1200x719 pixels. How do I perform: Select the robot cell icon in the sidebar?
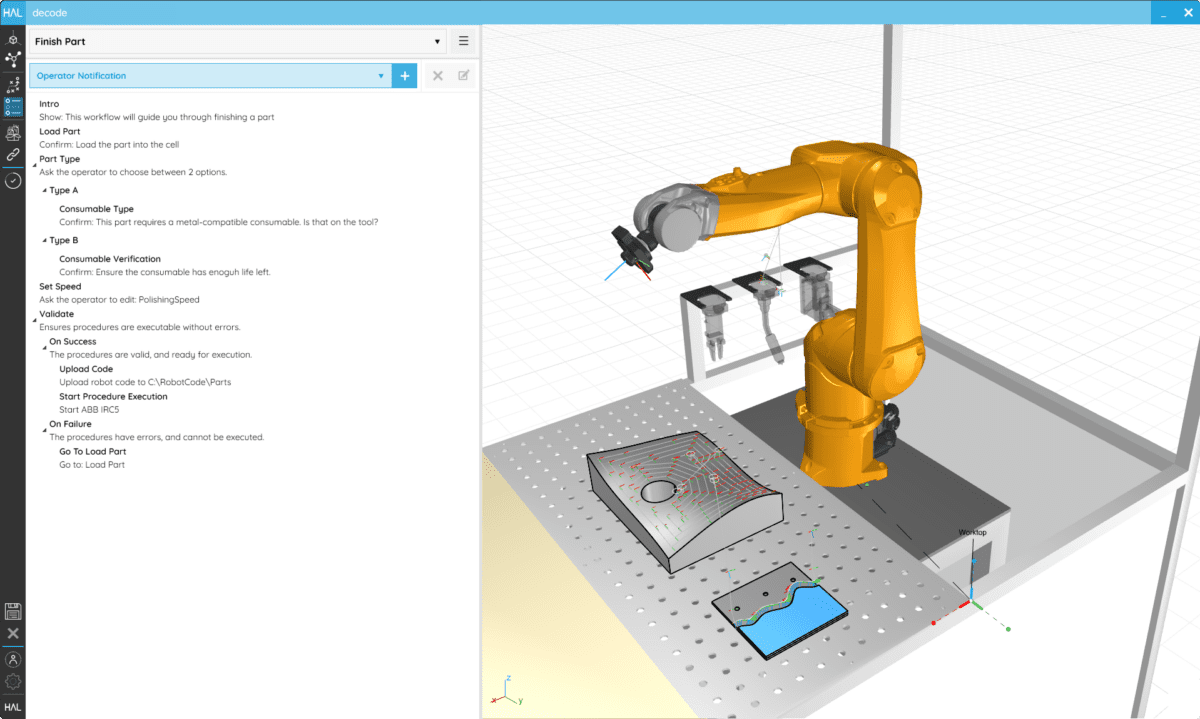pyautogui.click(x=13, y=132)
